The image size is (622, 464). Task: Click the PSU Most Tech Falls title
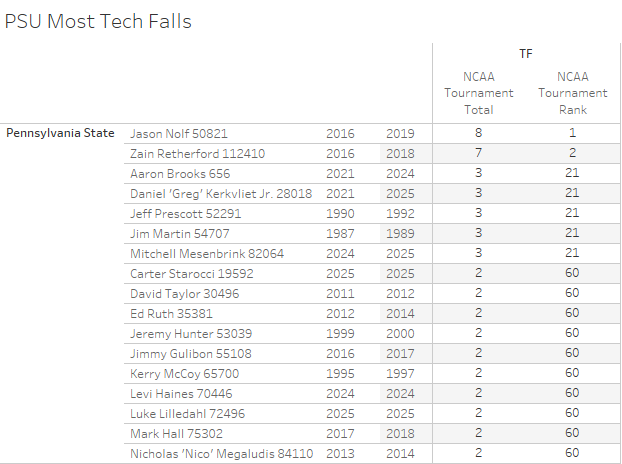click(x=98, y=21)
